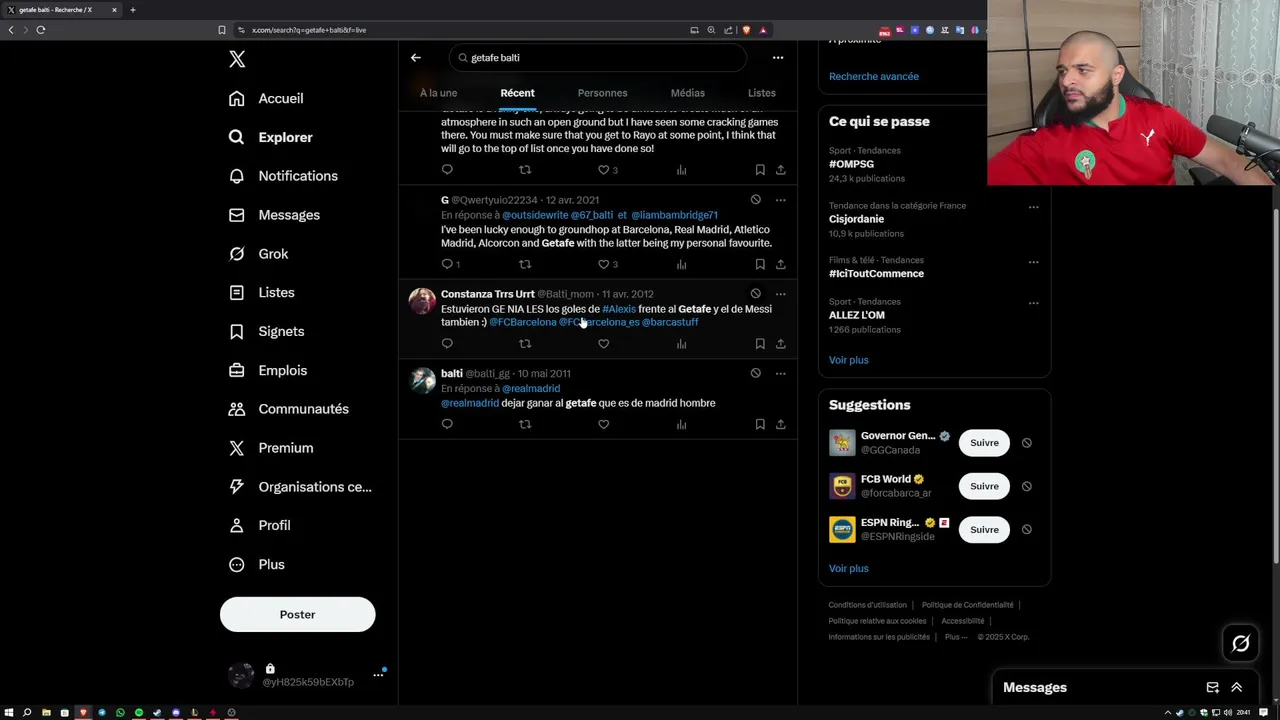1280x720 pixels.
Task: Select the Récent tab
Action: [x=517, y=93]
